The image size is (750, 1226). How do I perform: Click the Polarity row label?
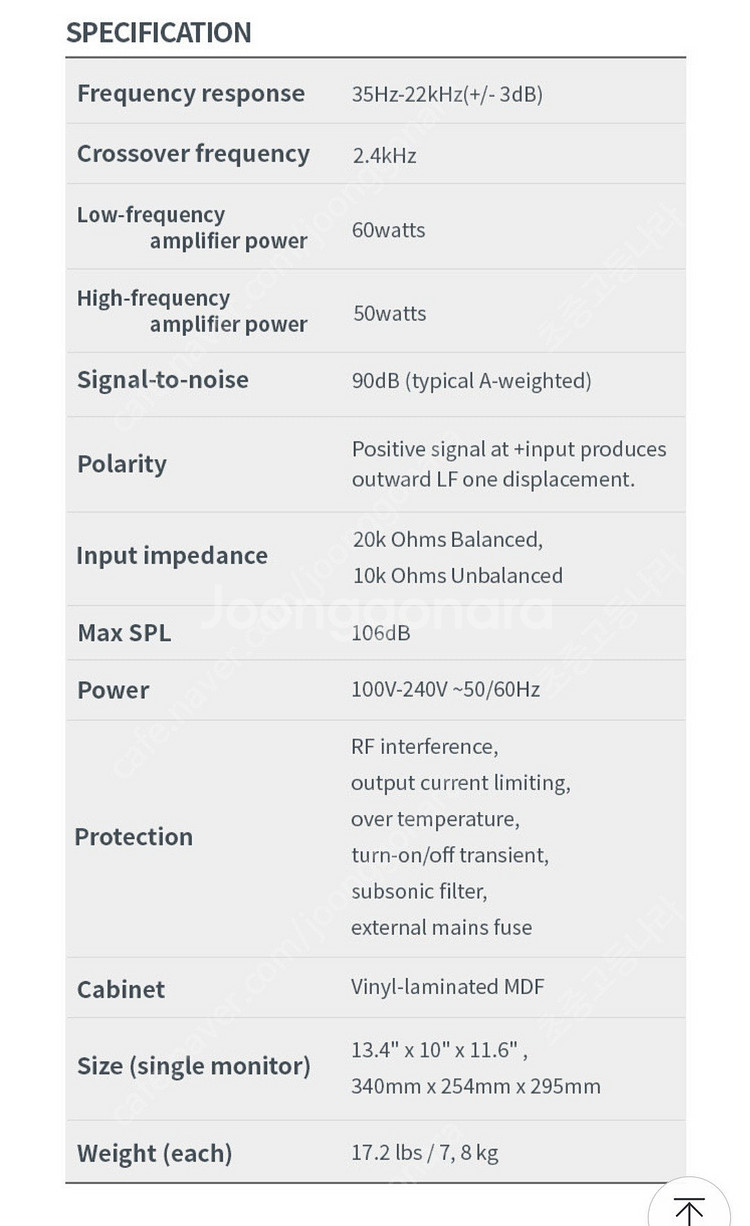[122, 464]
